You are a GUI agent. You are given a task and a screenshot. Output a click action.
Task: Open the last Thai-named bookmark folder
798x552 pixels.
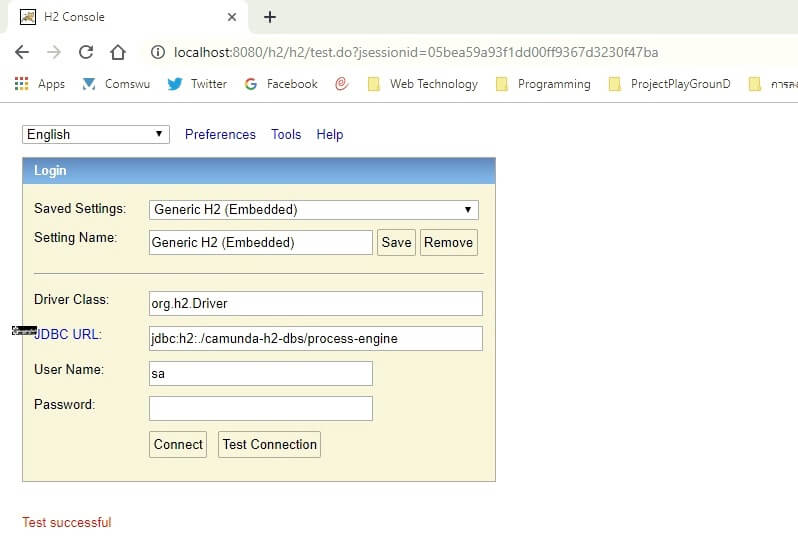point(773,84)
